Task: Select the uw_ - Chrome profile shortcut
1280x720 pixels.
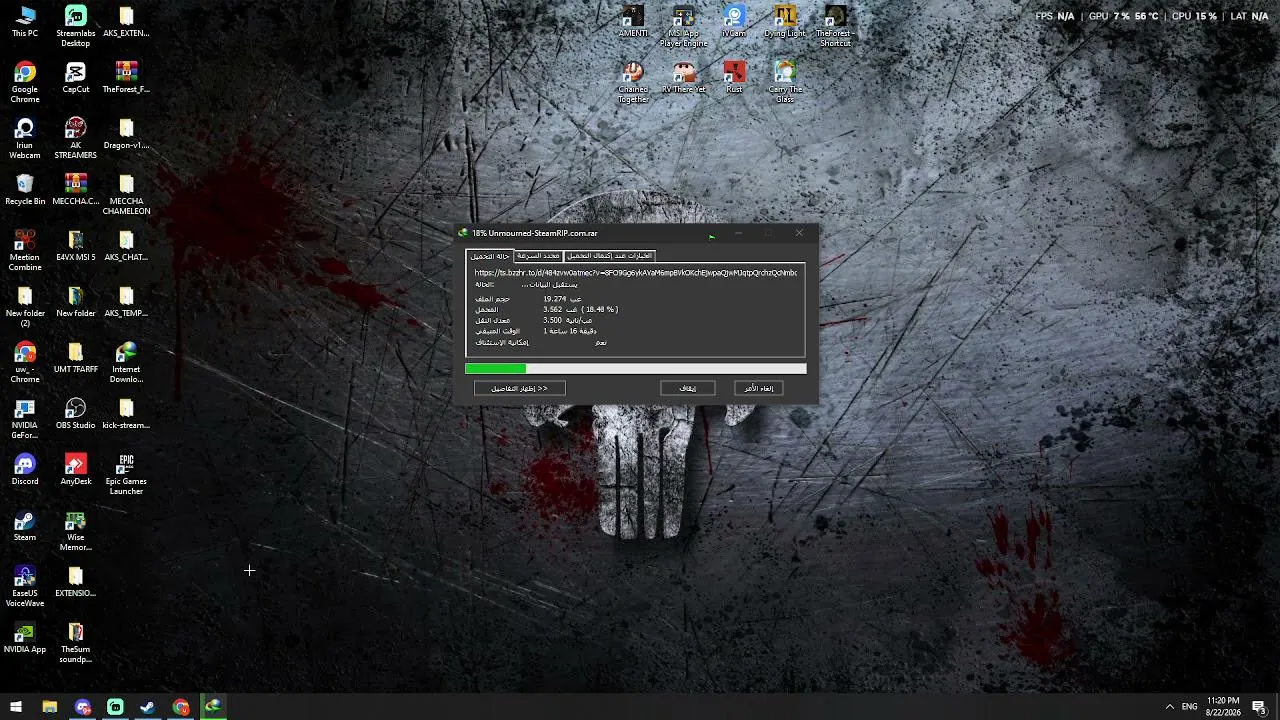Action: tap(25, 363)
